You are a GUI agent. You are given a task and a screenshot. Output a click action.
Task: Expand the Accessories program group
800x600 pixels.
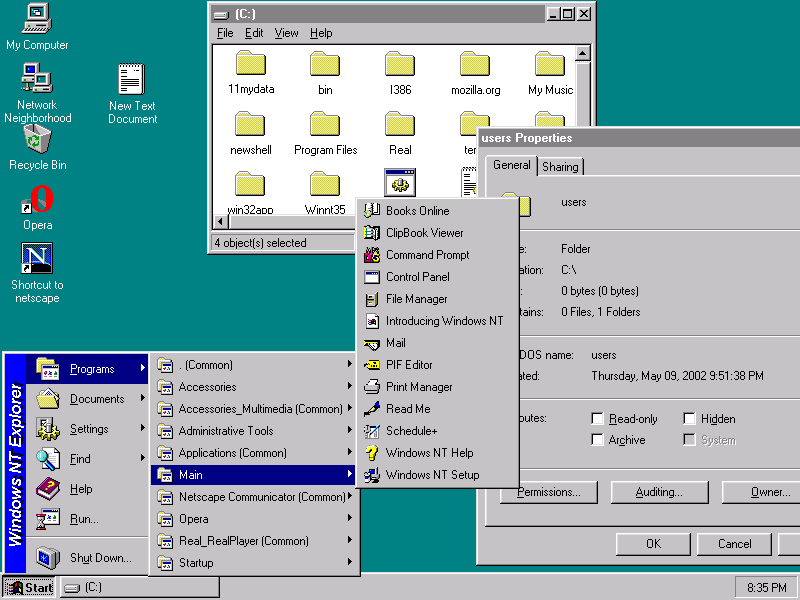pyautogui.click(x=255, y=387)
